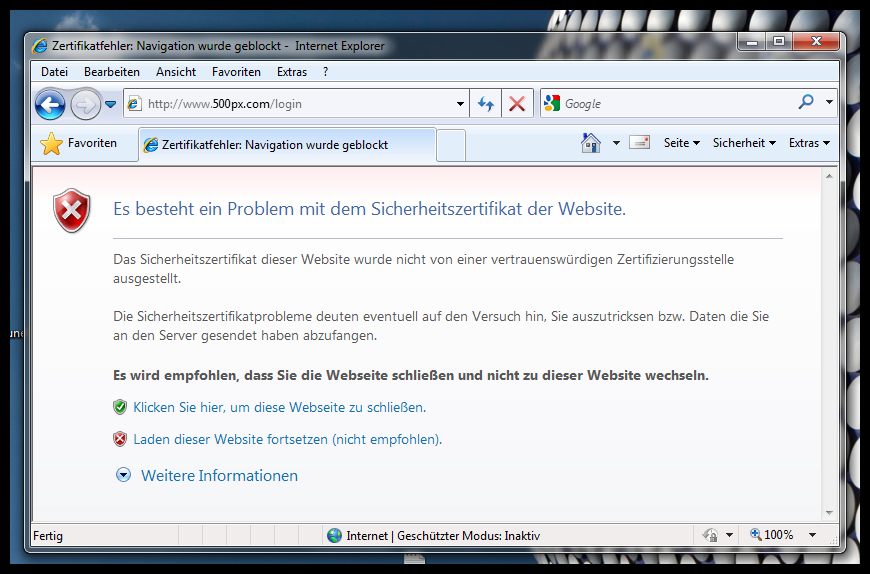Click the privacy lock icon in status bar

(710, 535)
